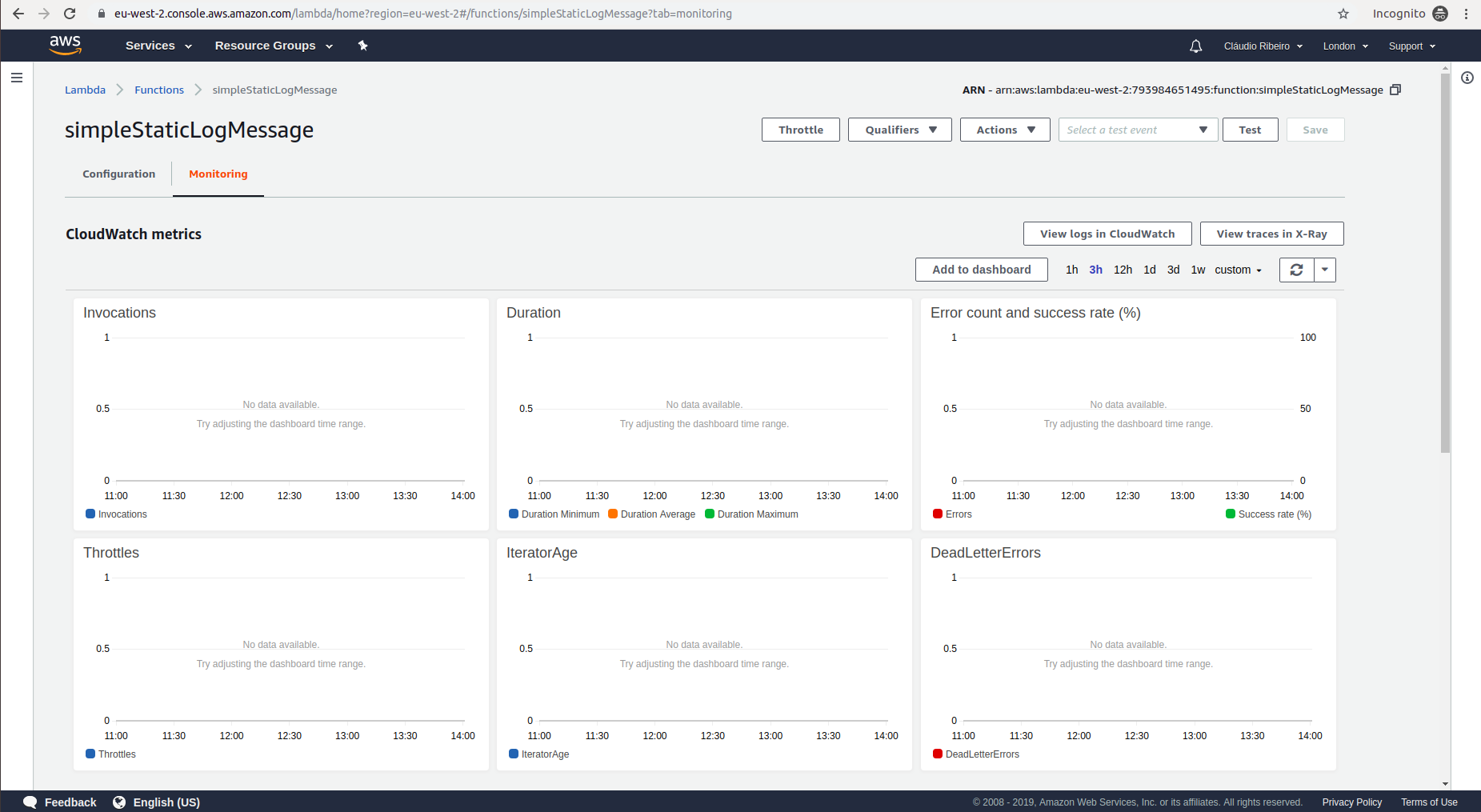Open the Services menu

click(158, 46)
